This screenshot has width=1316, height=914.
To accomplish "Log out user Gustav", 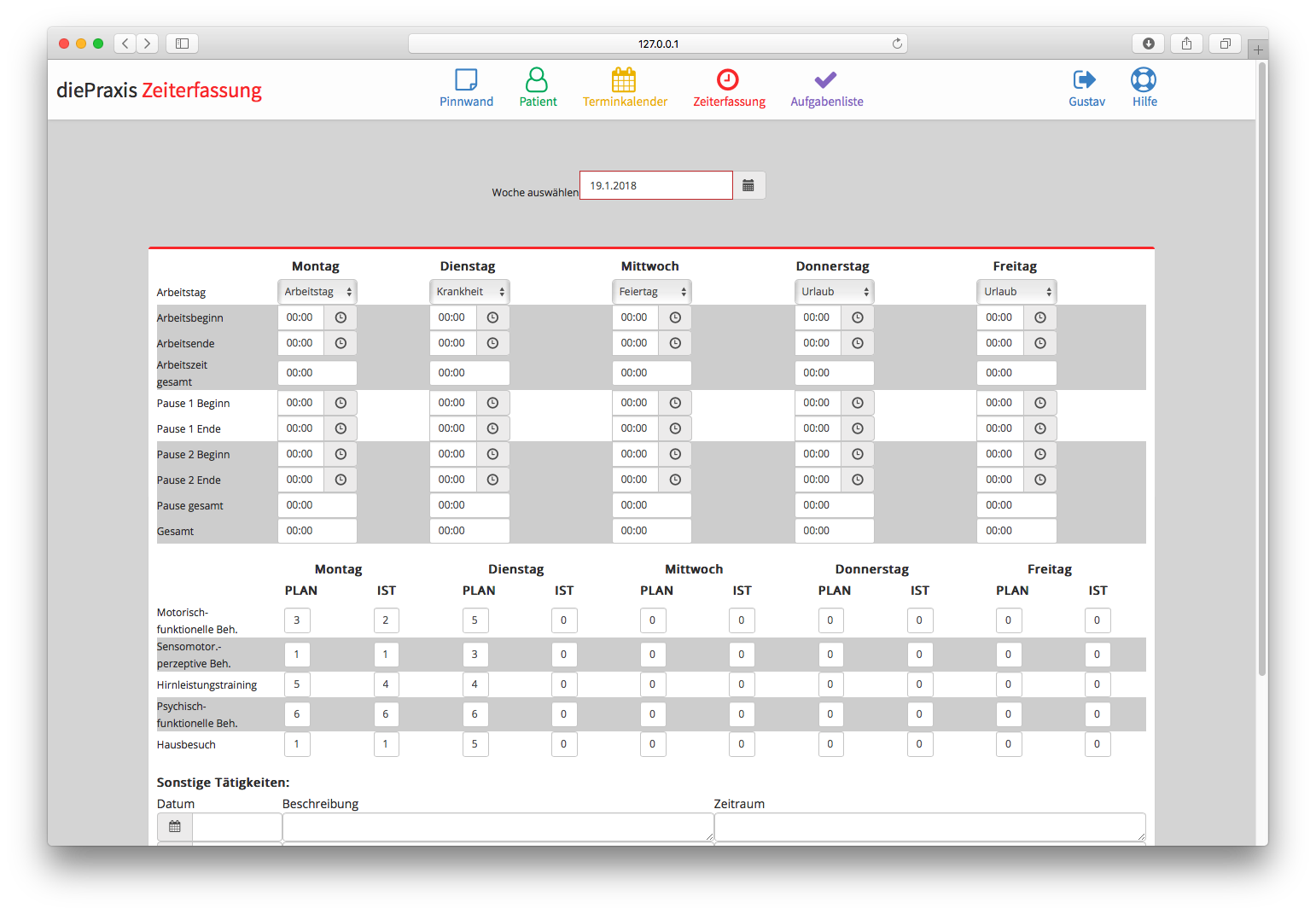I will coord(1086,88).
